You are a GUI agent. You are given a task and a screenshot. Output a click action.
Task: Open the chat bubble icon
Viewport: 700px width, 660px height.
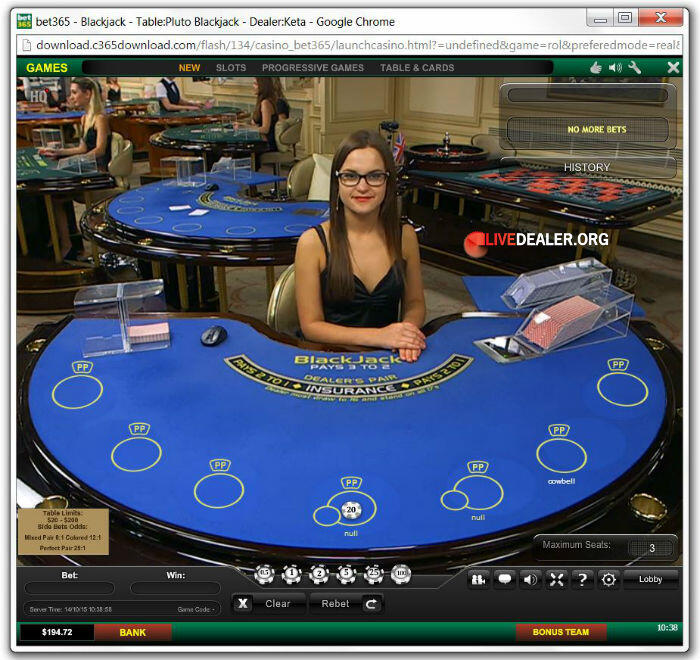[504, 579]
